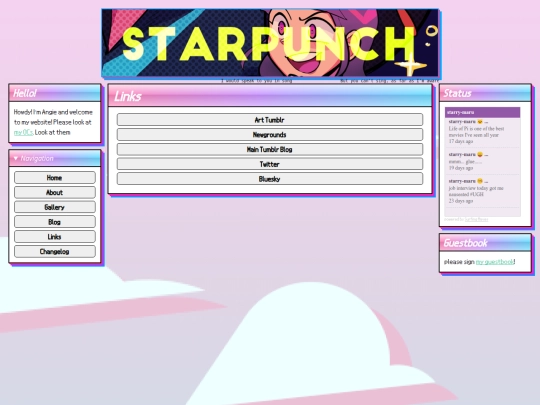
Task: Open the Art Tumblr link
Action: click(x=270, y=120)
